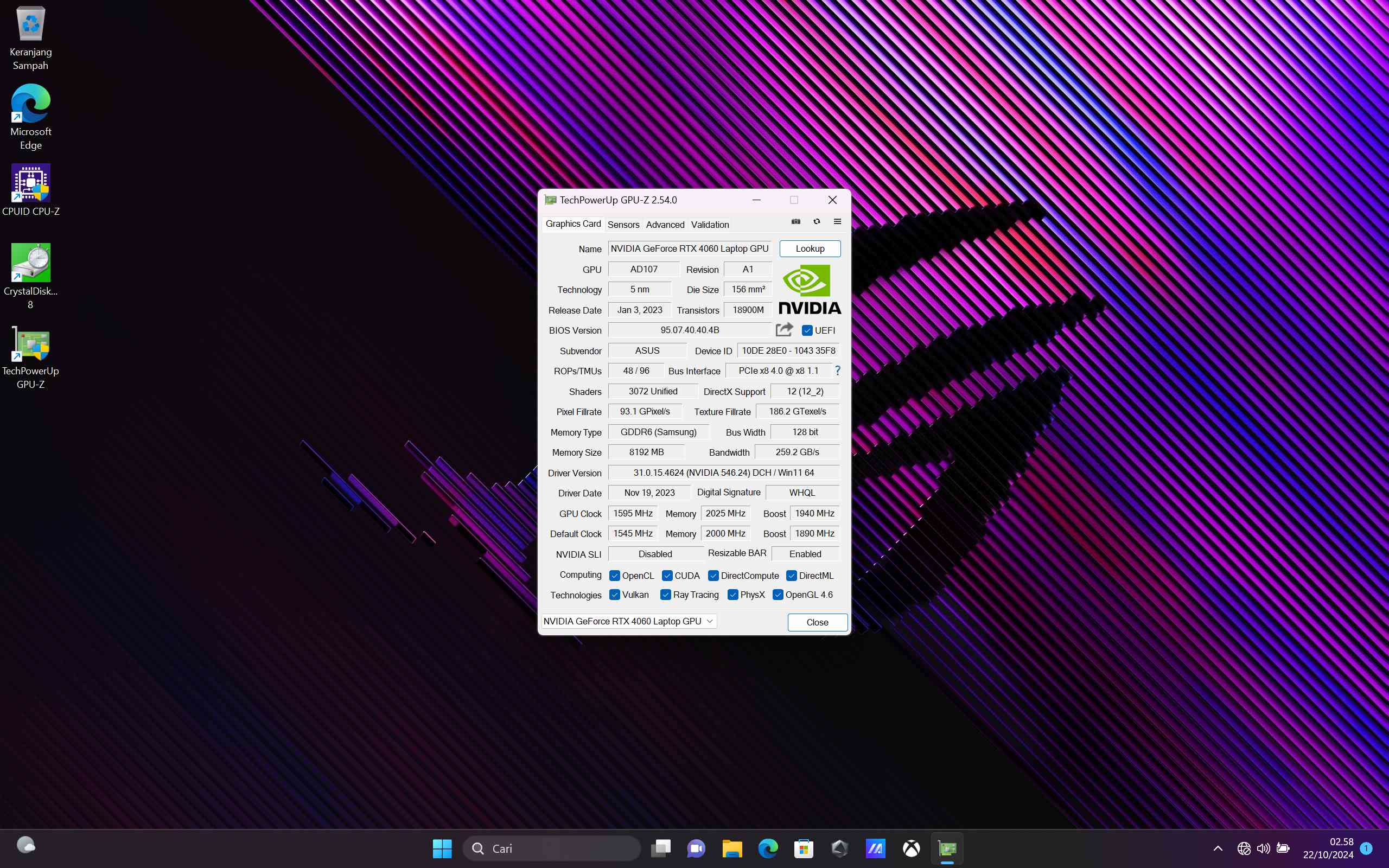1389x868 pixels.
Task: Click the taskbar Cari search box
Action: pos(551,848)
